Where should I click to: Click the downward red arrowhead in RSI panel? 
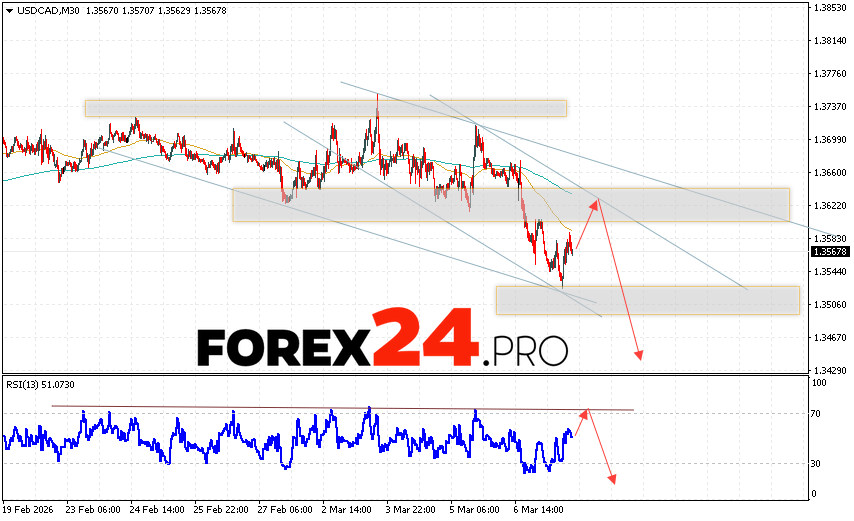click(611, 478)
